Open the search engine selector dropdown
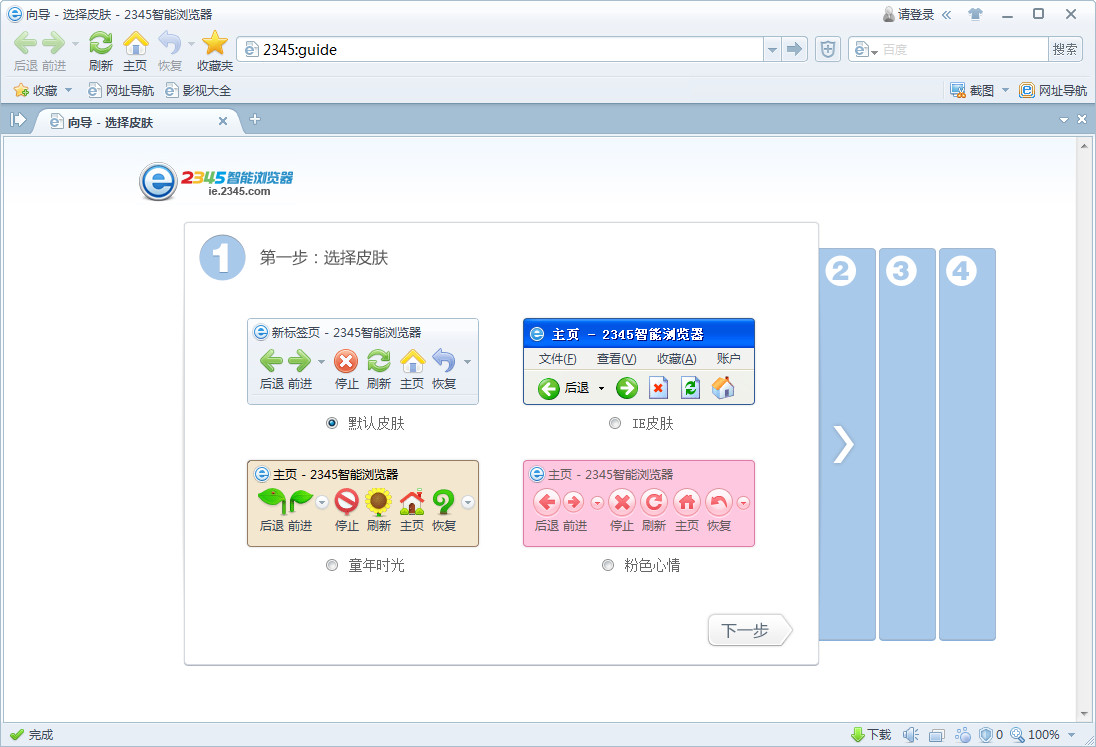This screenshot has width=1096, height=747. (x=866, y=50)
